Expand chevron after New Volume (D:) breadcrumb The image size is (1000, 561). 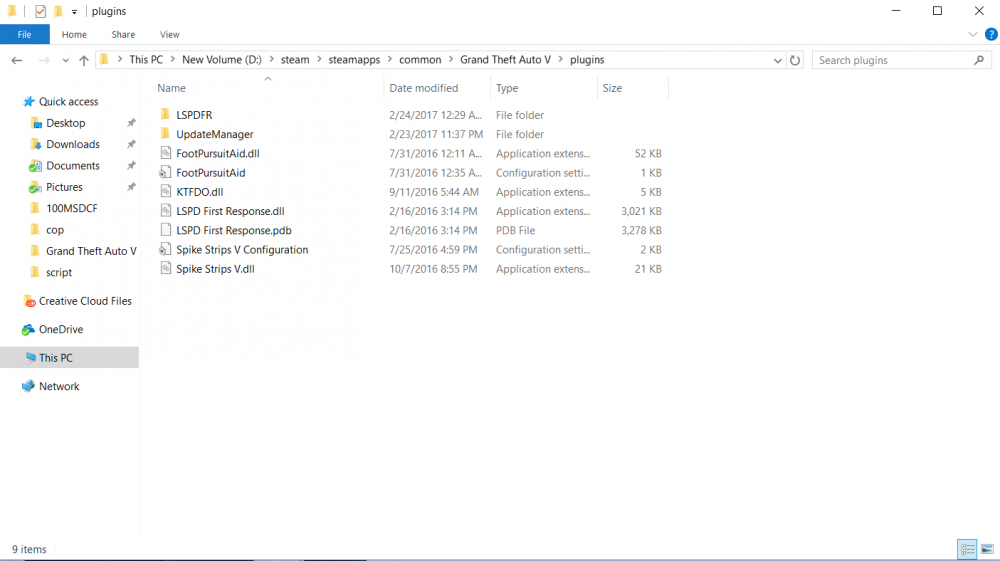(272, 59)
